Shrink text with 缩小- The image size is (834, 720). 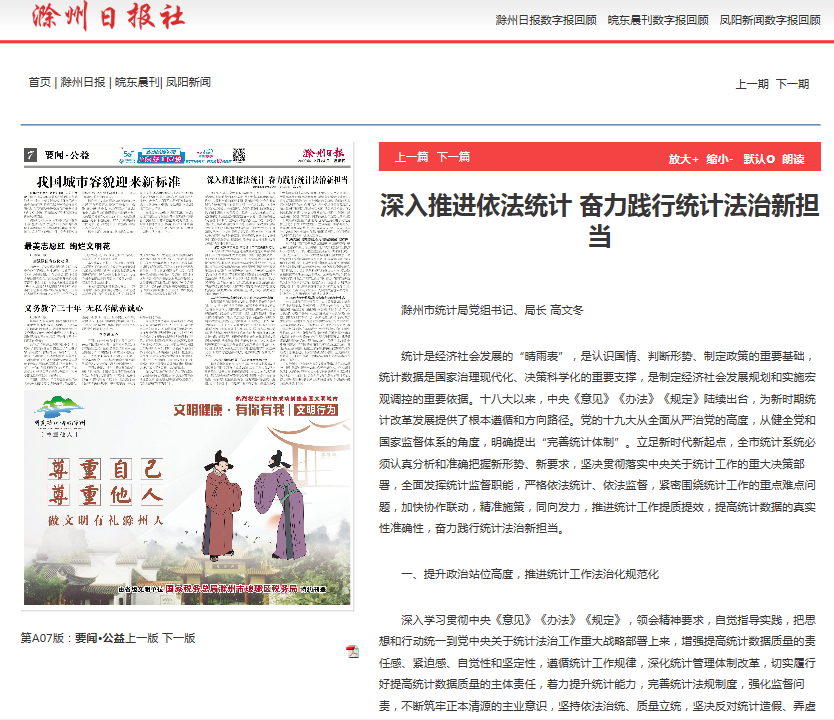(720, 159)
